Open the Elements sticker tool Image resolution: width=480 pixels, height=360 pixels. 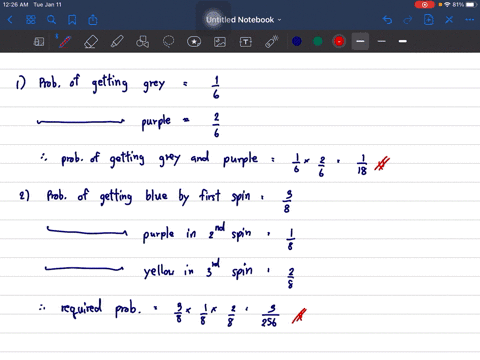[194, 42]
